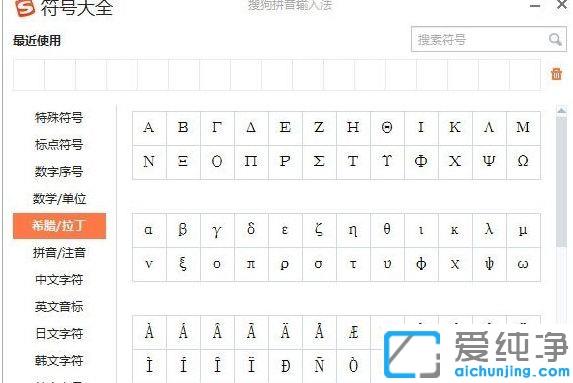This screenshot has width=573, height=383.
Task: Insert uppercase Greek Δ symbol
Action: tap(251, 128)
